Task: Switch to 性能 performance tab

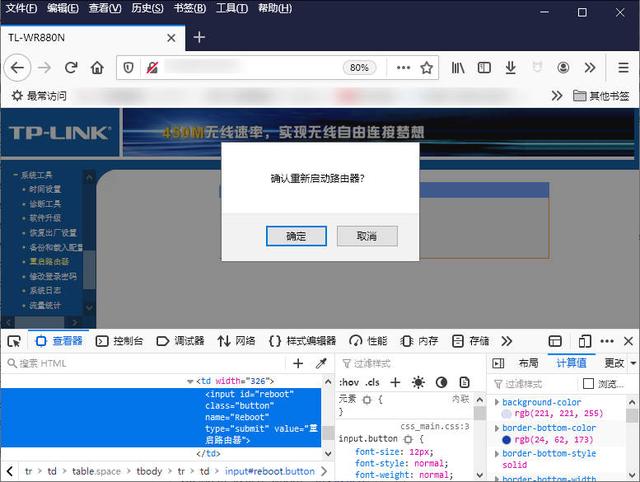Action: click(368, 341)
